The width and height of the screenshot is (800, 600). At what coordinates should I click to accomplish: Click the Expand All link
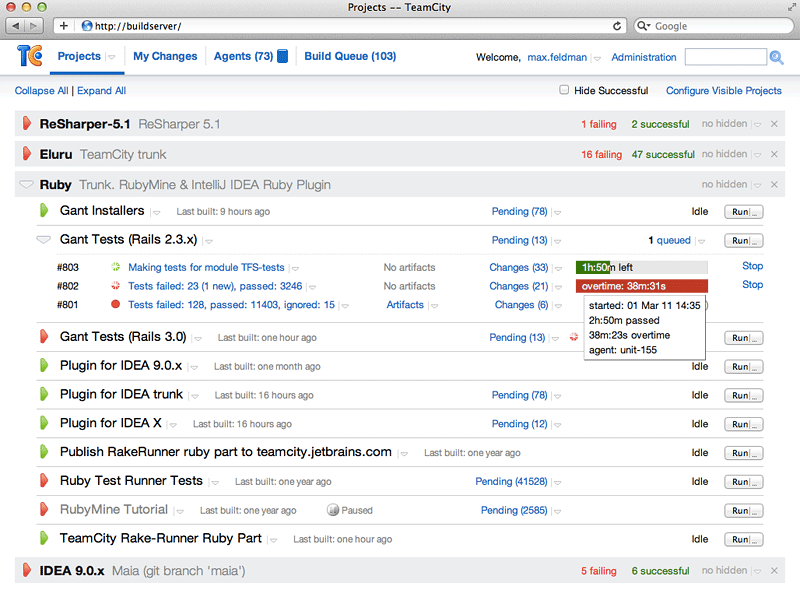tap(102, 90)
